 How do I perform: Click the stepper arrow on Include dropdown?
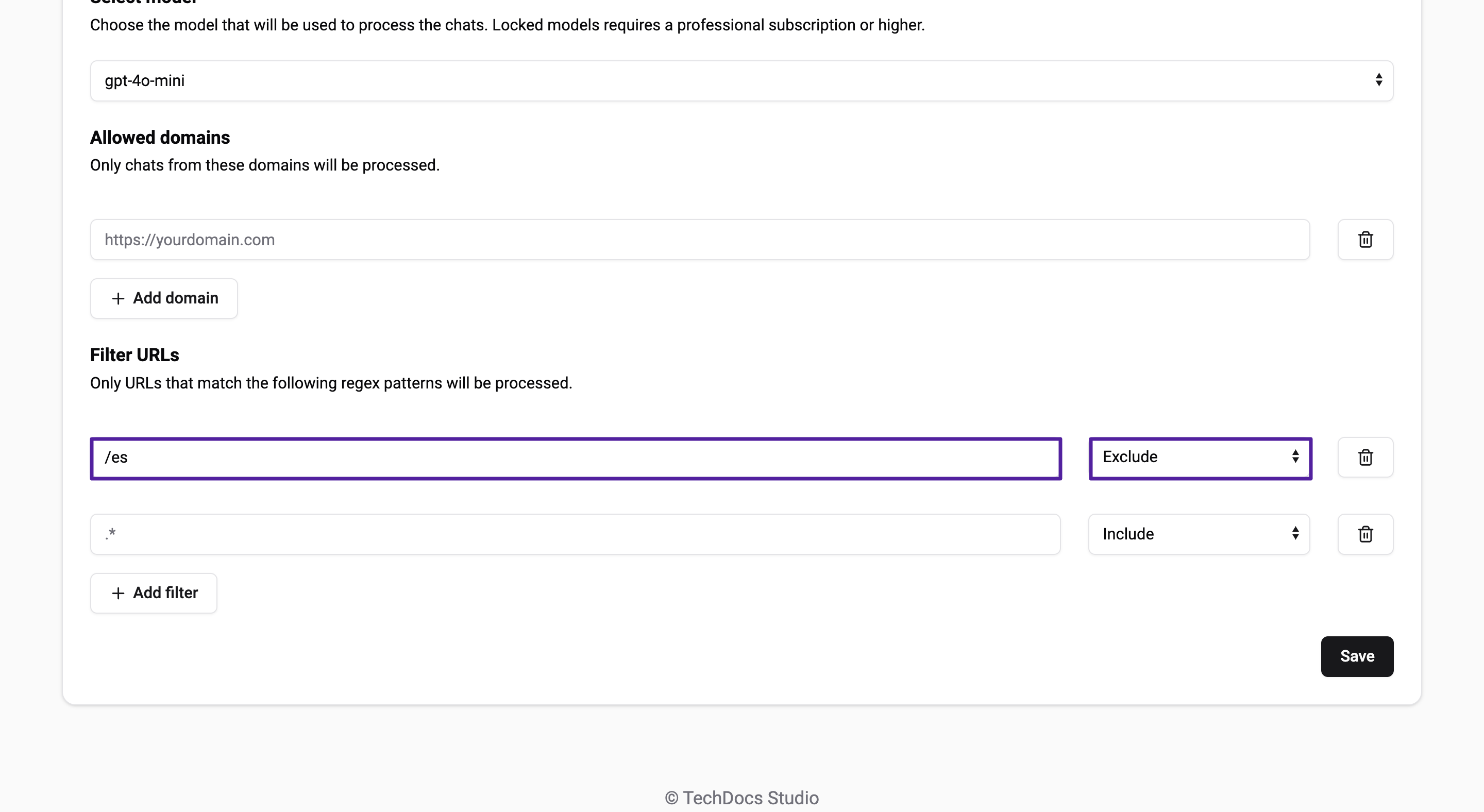click(1293, 534)
